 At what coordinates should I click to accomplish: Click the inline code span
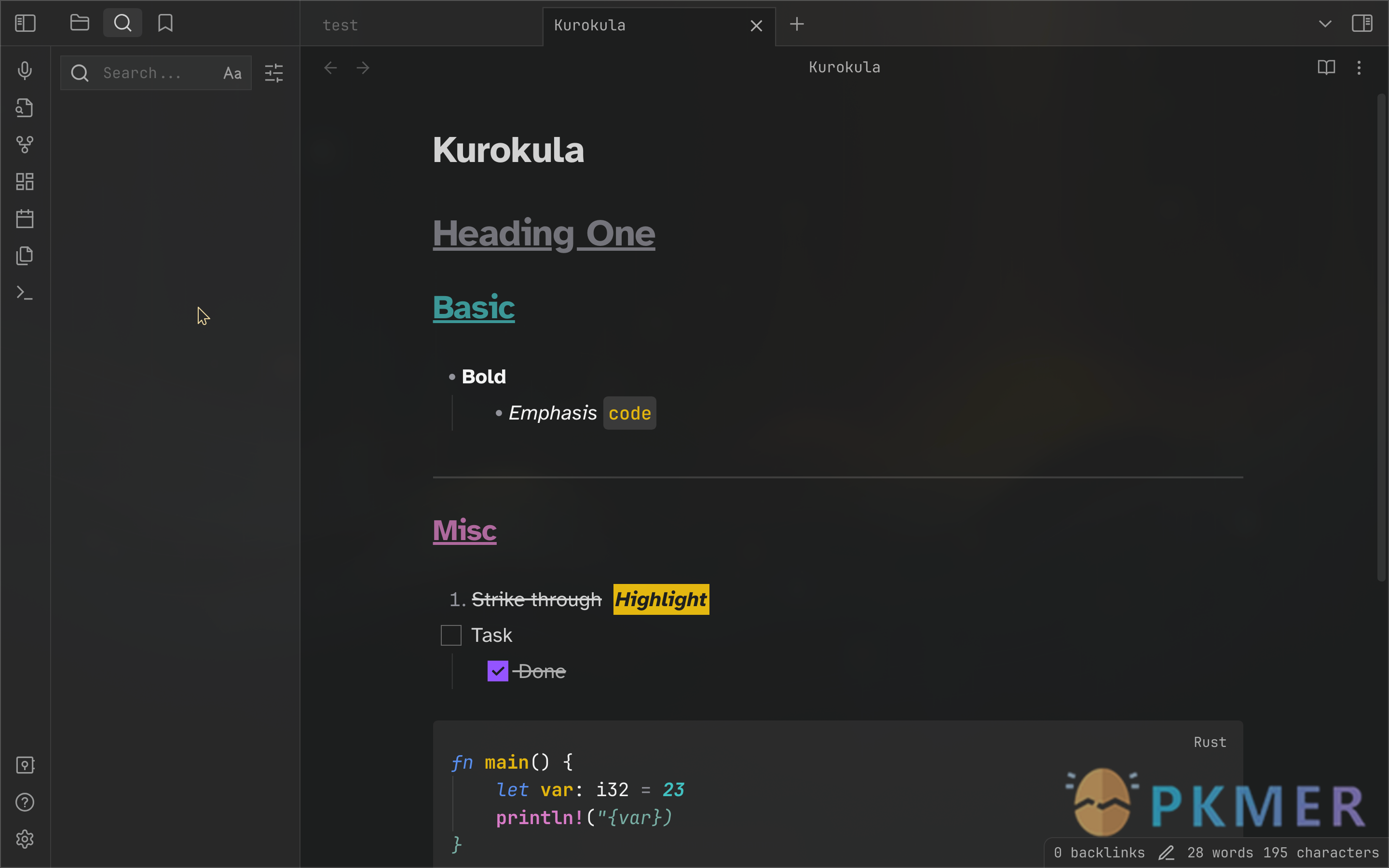tap(630, 413)
